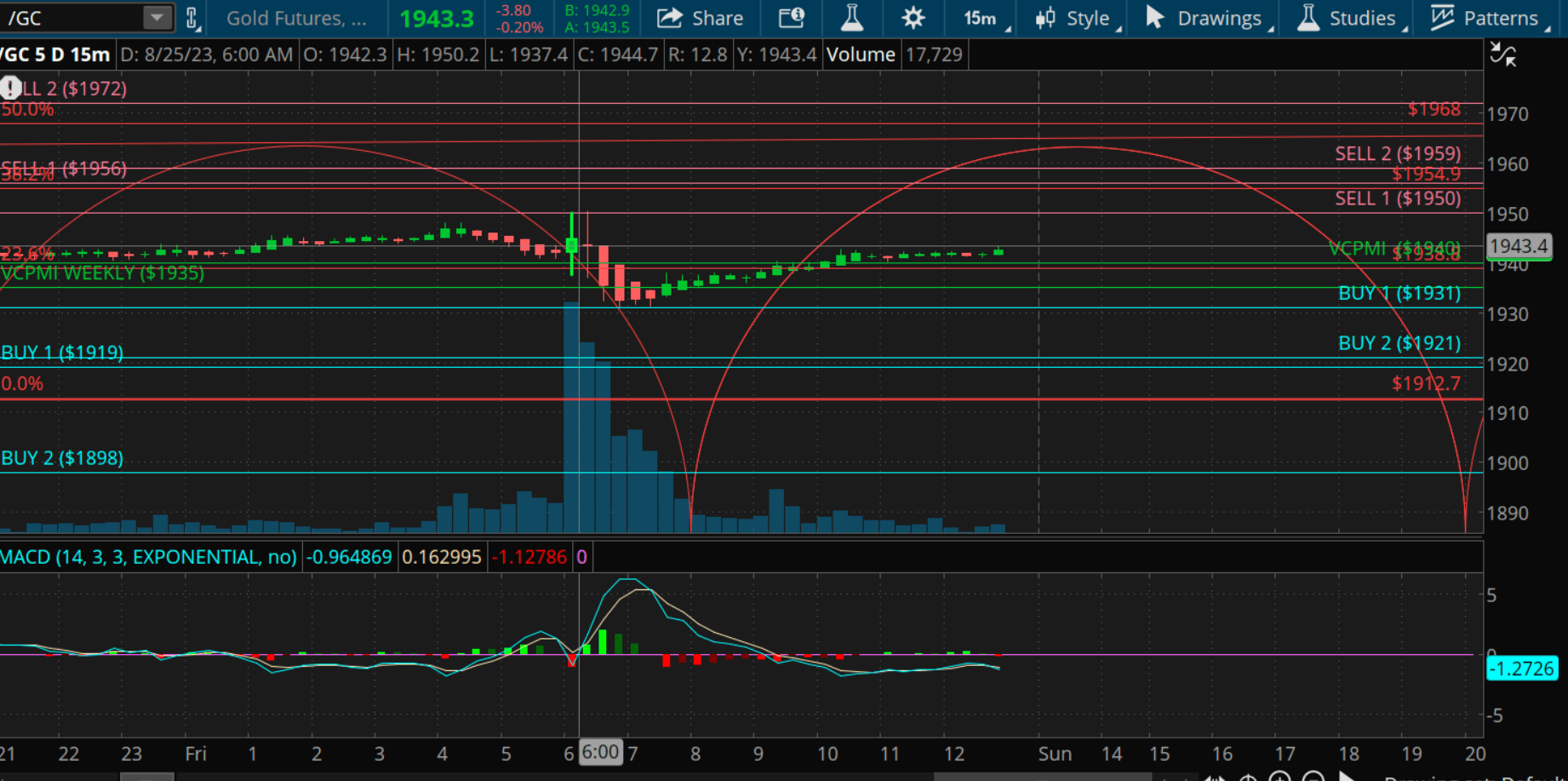Click the current price bubble 1943.4
Screen dimensions: 1568x781
[x=1519, y=246]
